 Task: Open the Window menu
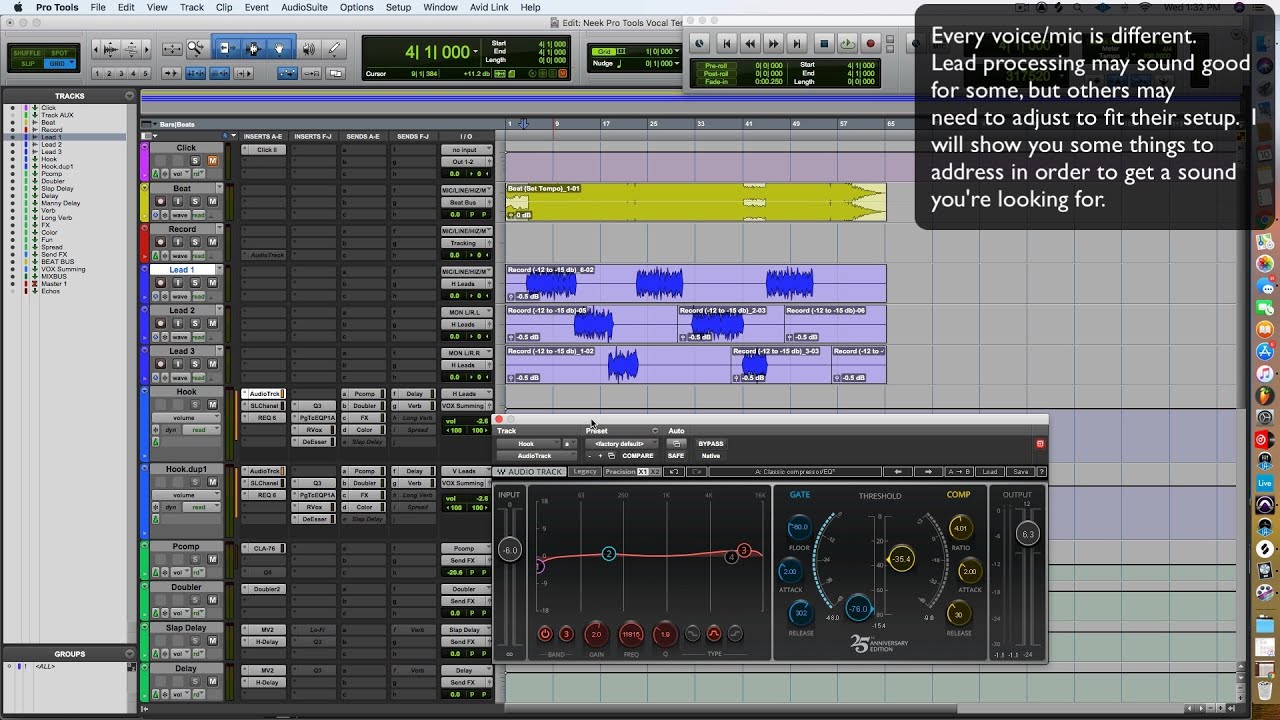pos(440,7)
